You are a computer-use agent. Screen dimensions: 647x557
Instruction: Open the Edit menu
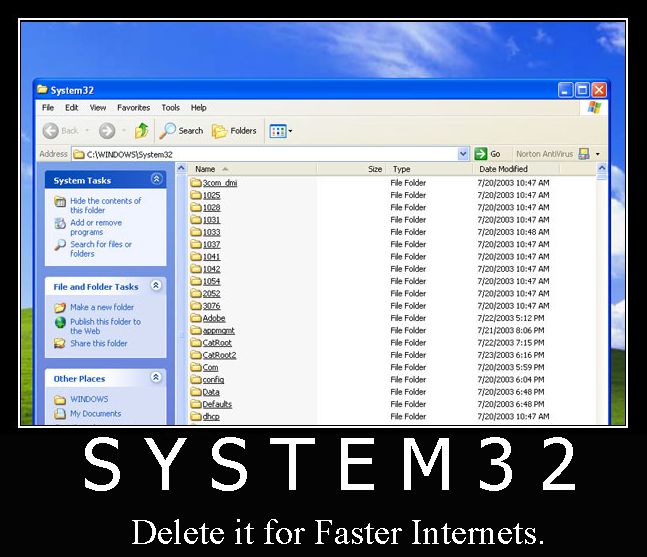[71, 108]
